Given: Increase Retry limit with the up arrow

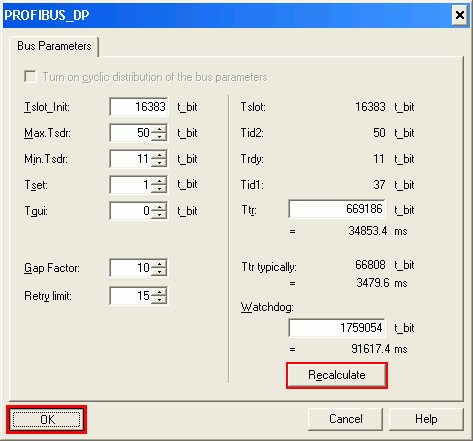Looking at the screenshot, I should (x=159, y=292).
